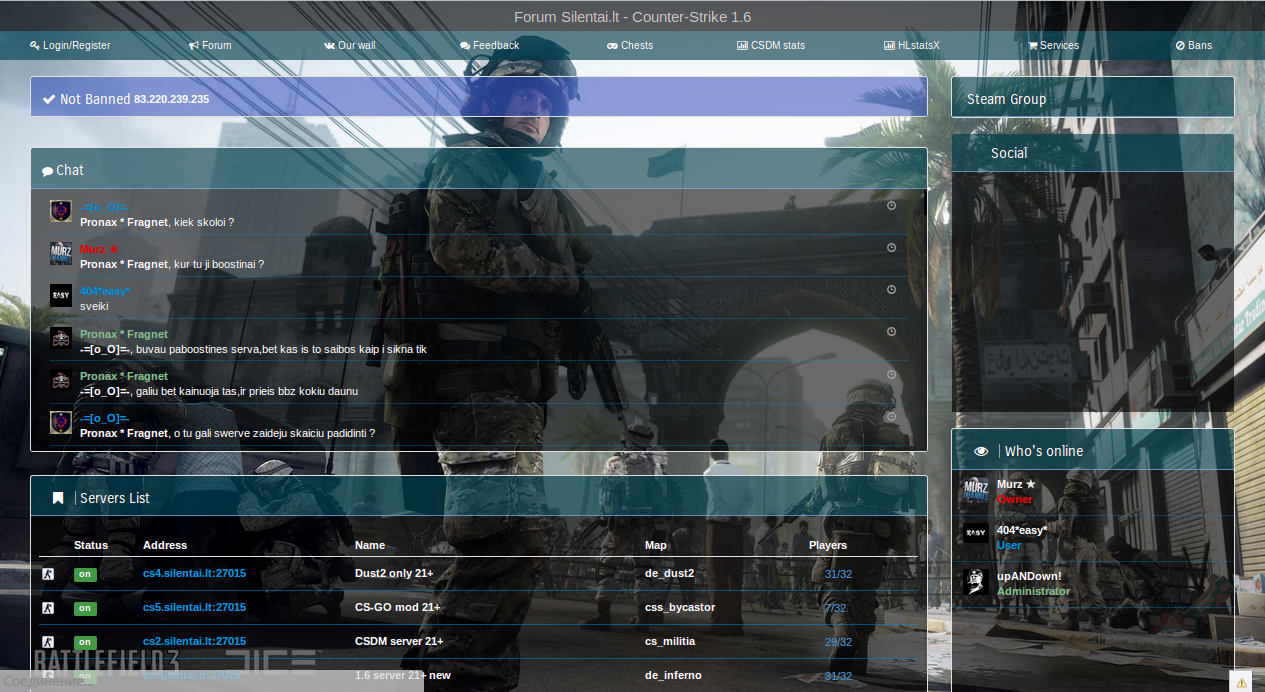Go to the Forum nav link
Image resolution: width=1265 pixels, height=692 pixels.
tap(210, 45)
